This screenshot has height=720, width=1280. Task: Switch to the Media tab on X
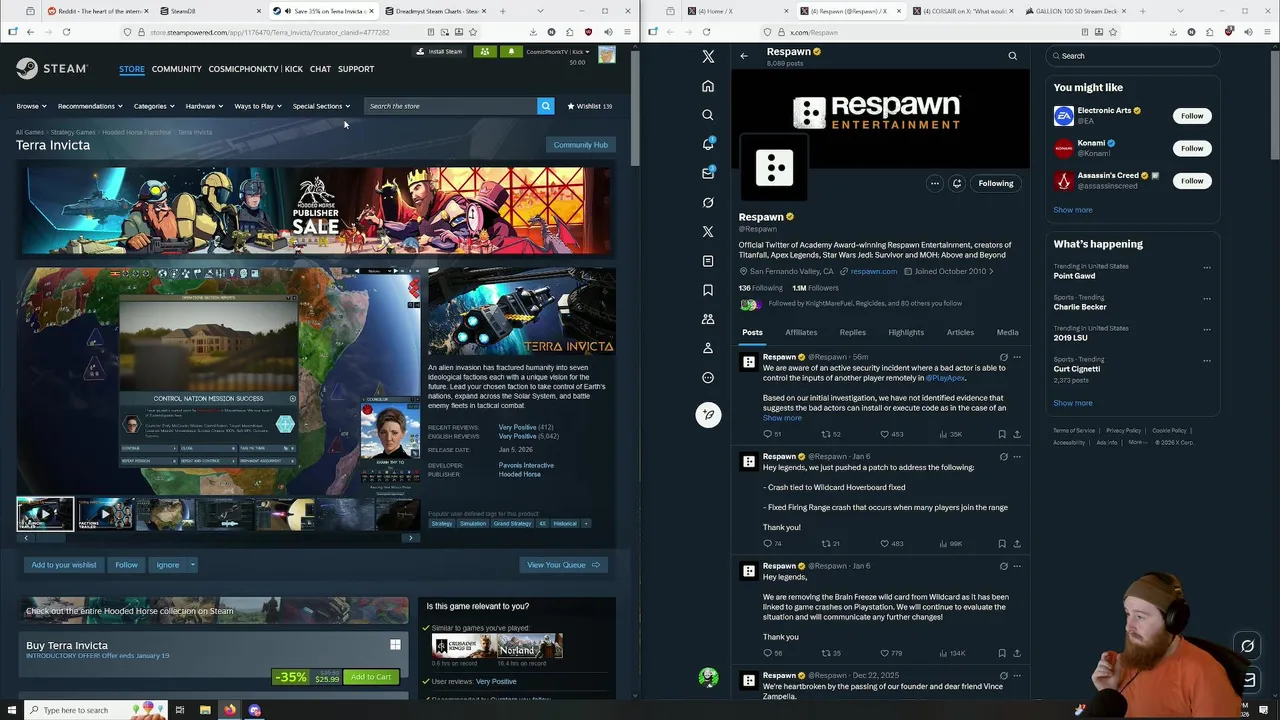tap(1007, 332)
